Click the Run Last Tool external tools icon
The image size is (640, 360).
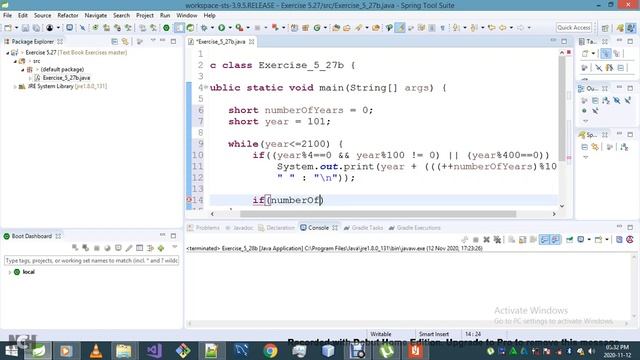coord(240,28)
